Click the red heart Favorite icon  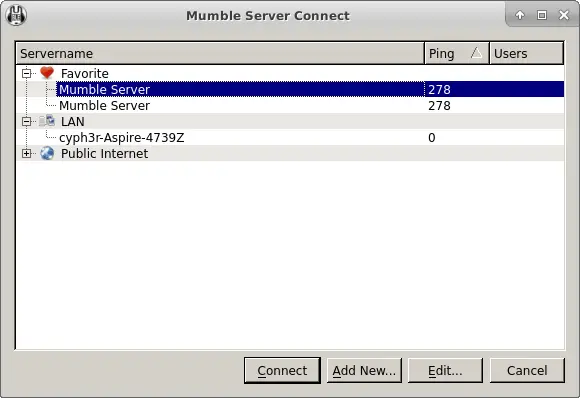click(47, 73)
